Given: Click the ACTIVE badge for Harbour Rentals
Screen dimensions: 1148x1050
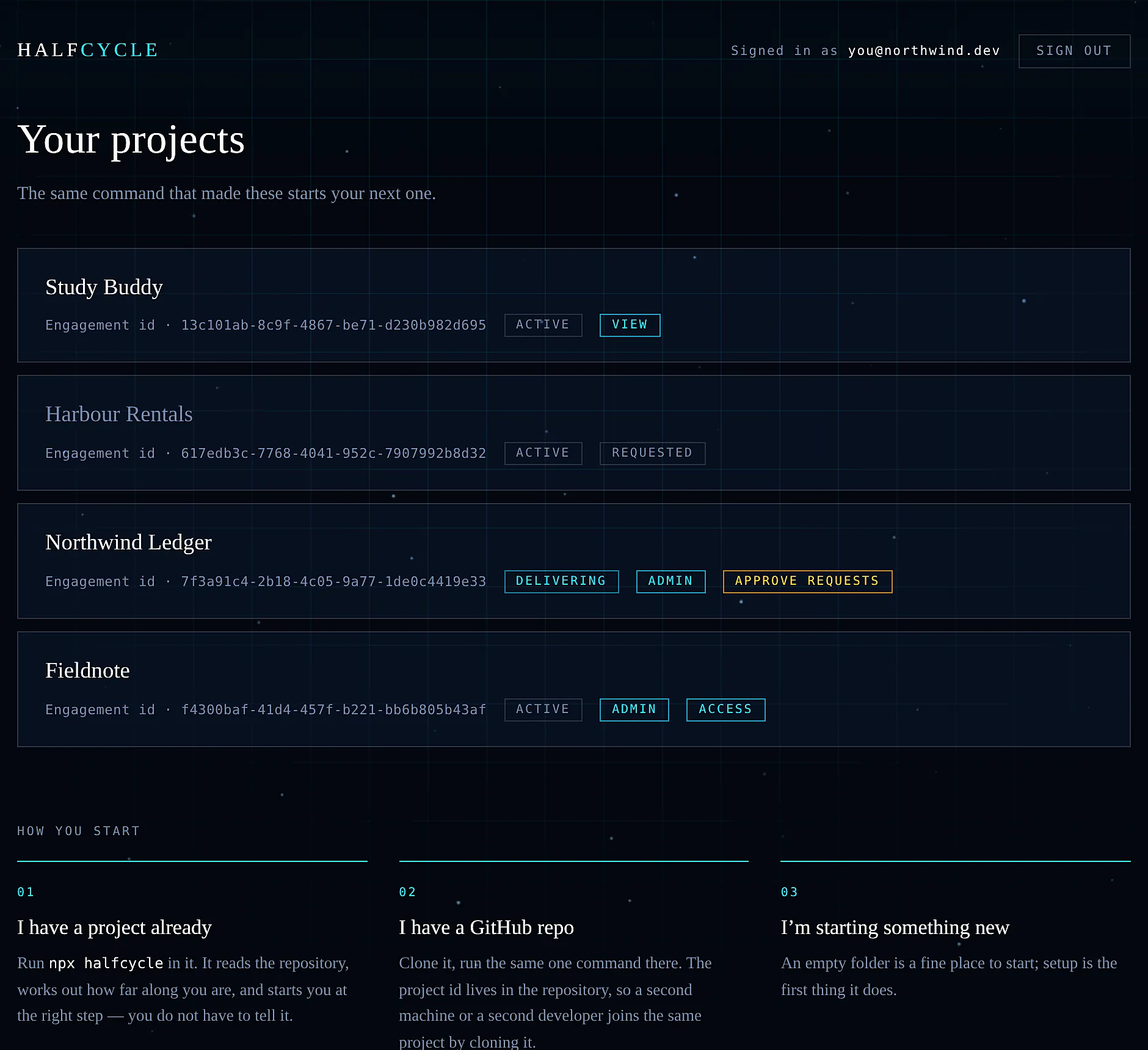Looking at the screenshot, I should tap(543, 453).
